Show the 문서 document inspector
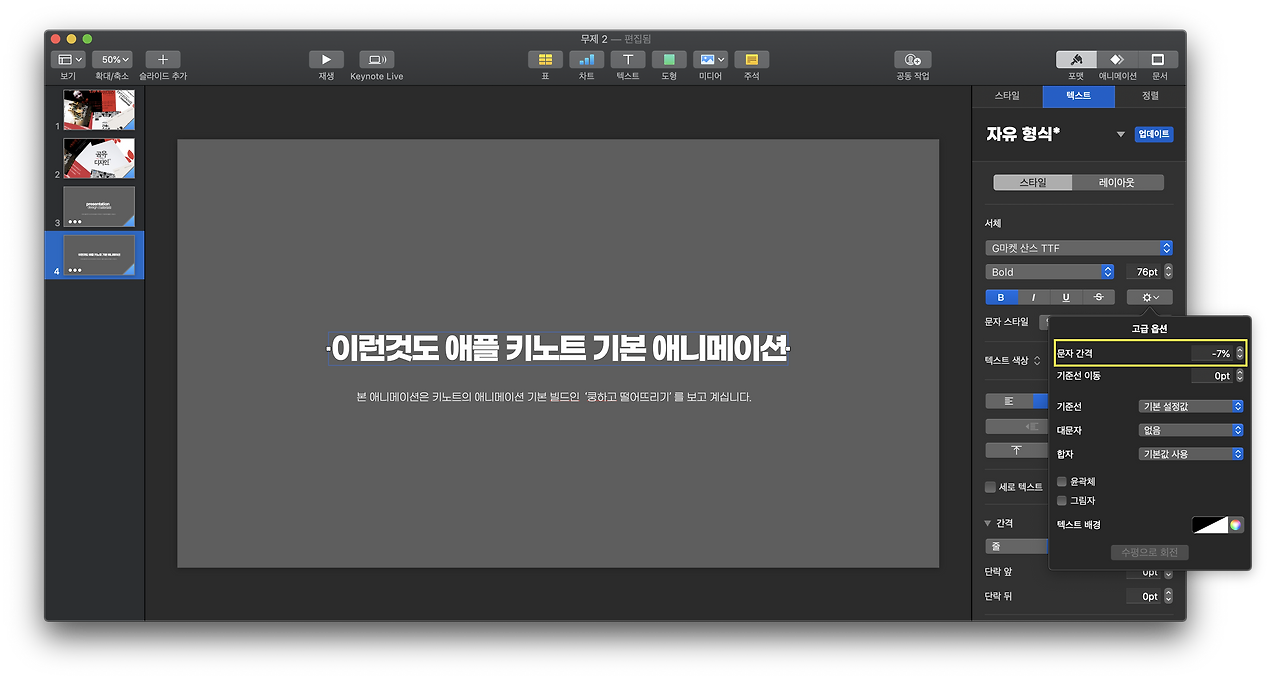Image resolution: width=1280 pixels, height=680 pixels. 1158,60
